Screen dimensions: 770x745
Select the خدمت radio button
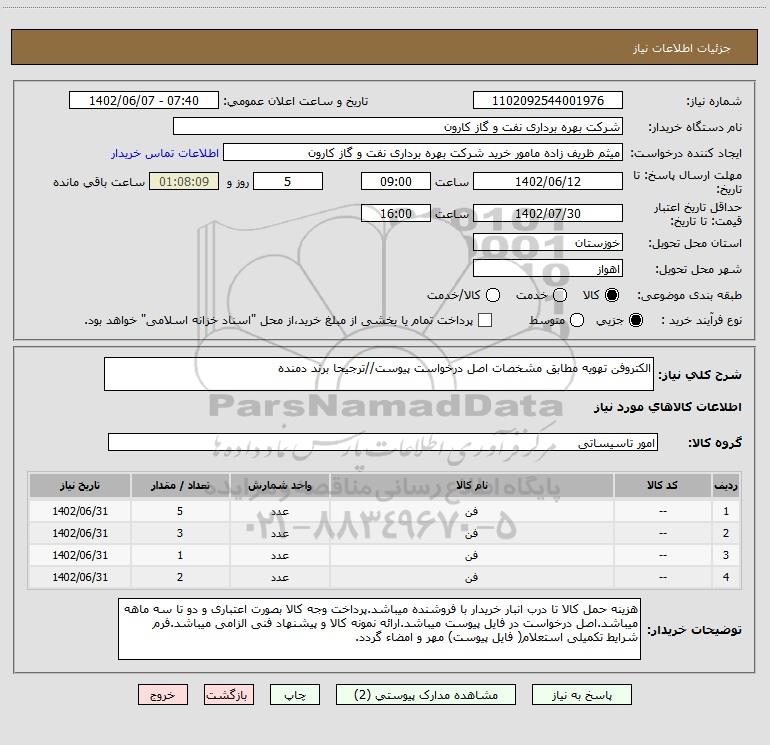tap(560, 295)
